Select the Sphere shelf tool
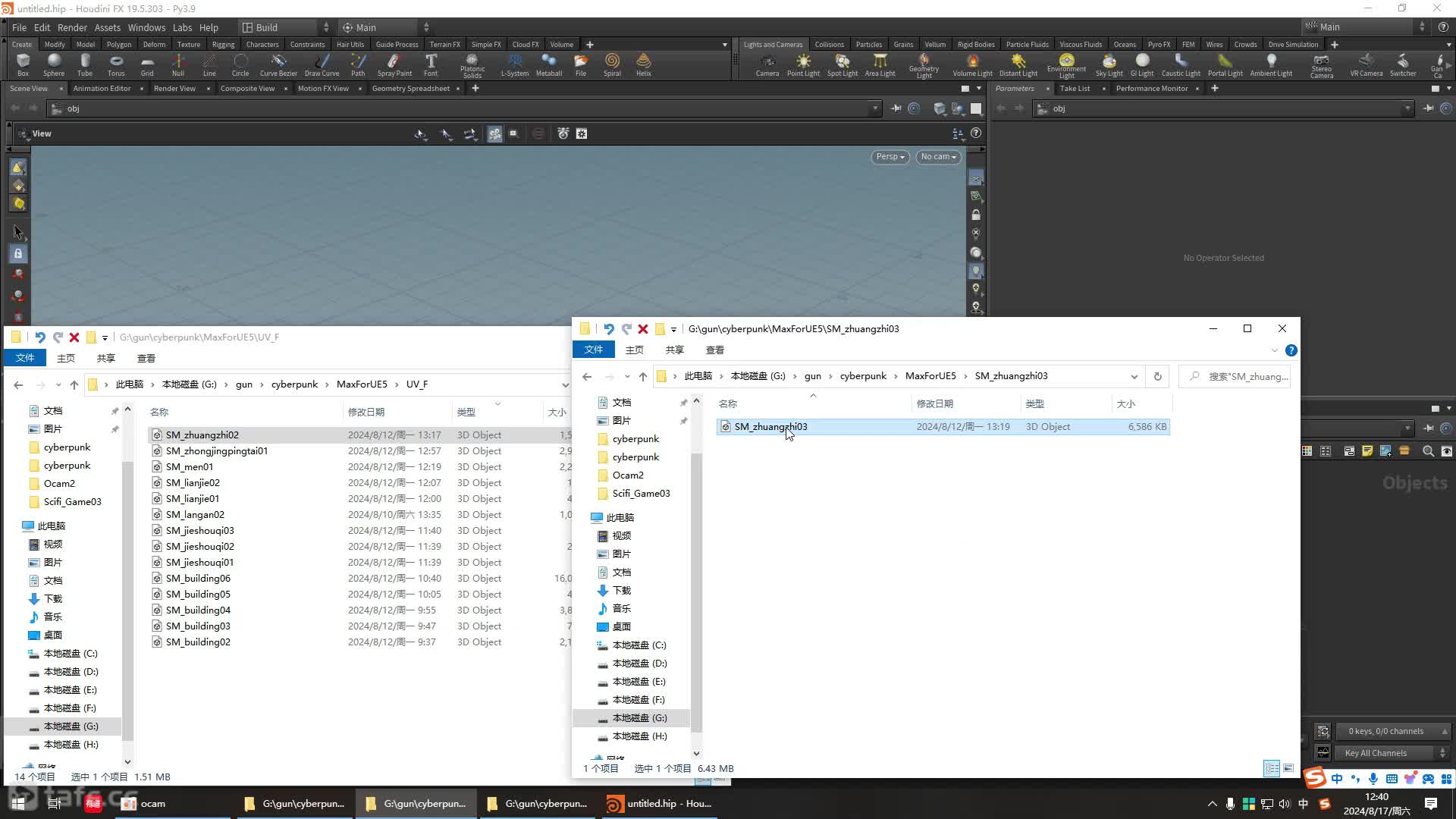This screenshot has width=1456, height=819. click(54, 65)
